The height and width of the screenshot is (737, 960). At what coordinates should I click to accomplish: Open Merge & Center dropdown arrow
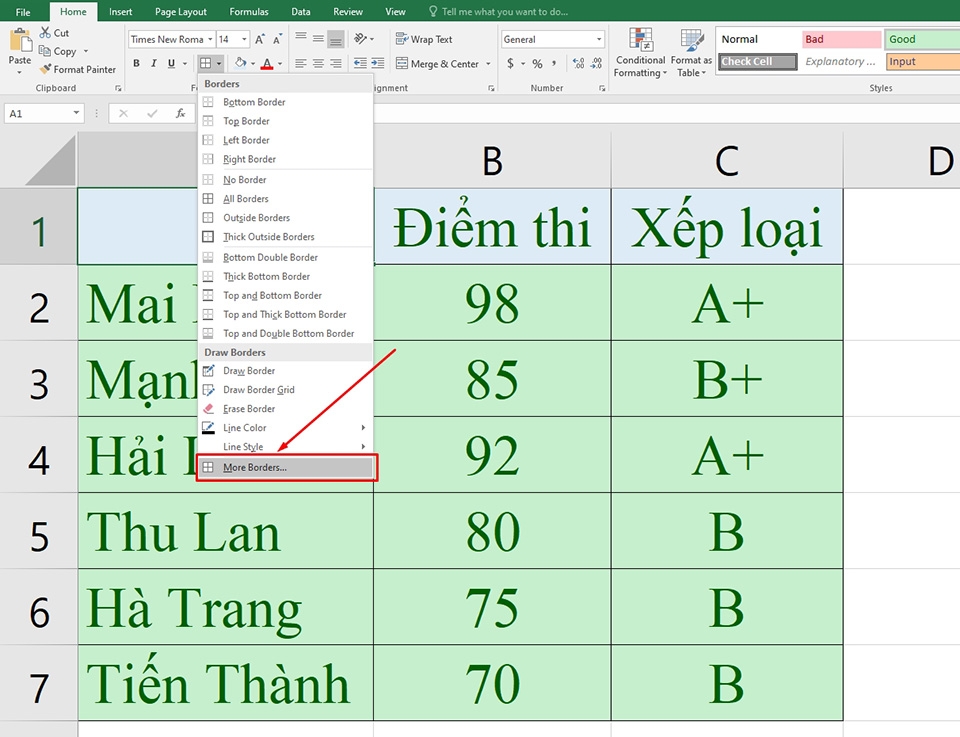coord(489,64)
